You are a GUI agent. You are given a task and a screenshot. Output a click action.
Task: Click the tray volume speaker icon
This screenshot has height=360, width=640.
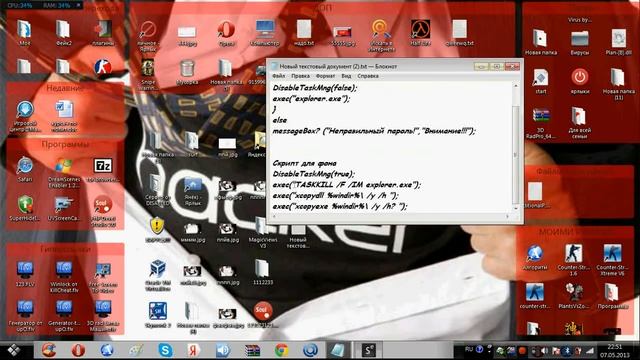544,351
